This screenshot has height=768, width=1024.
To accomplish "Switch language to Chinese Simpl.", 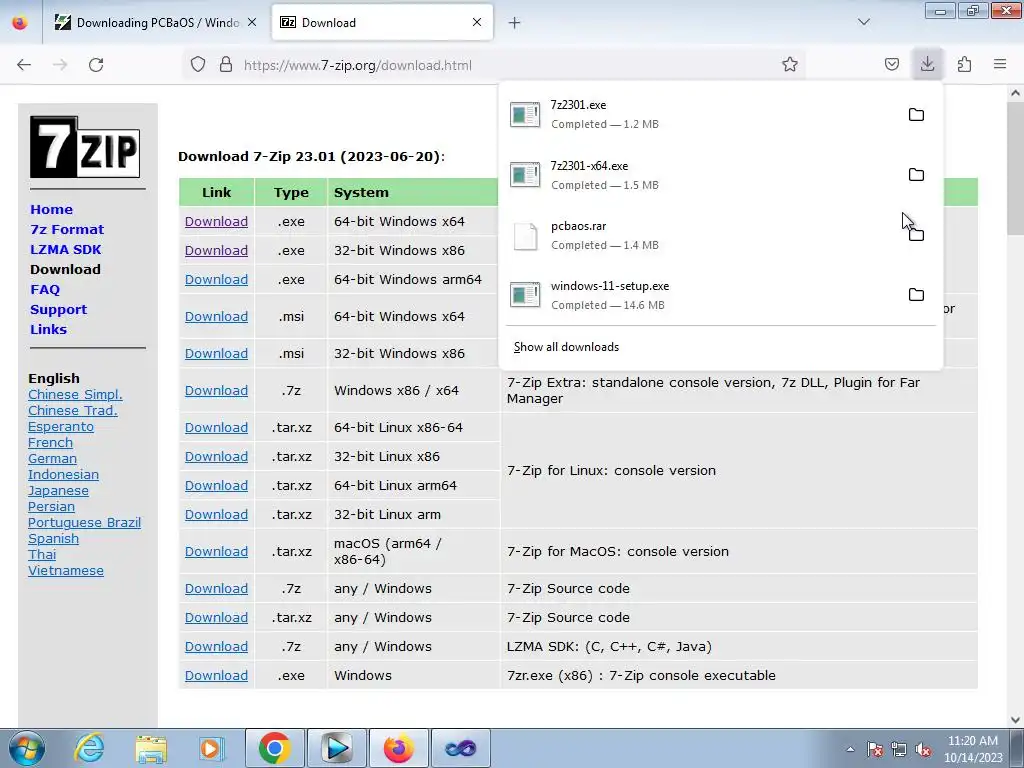I will point(75,394).
